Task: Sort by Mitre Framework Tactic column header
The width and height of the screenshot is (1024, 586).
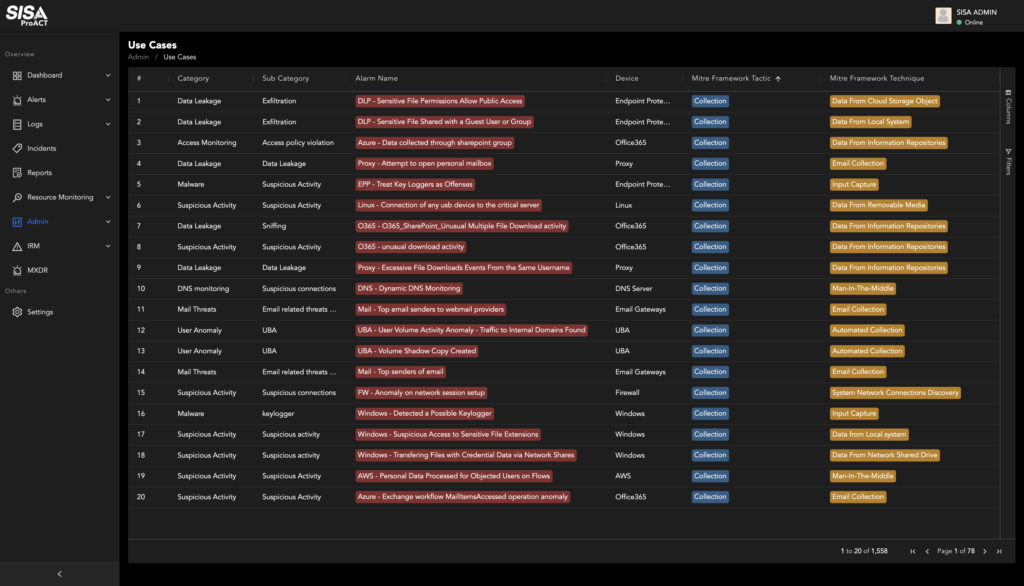Action: click(x=731, y=78)
